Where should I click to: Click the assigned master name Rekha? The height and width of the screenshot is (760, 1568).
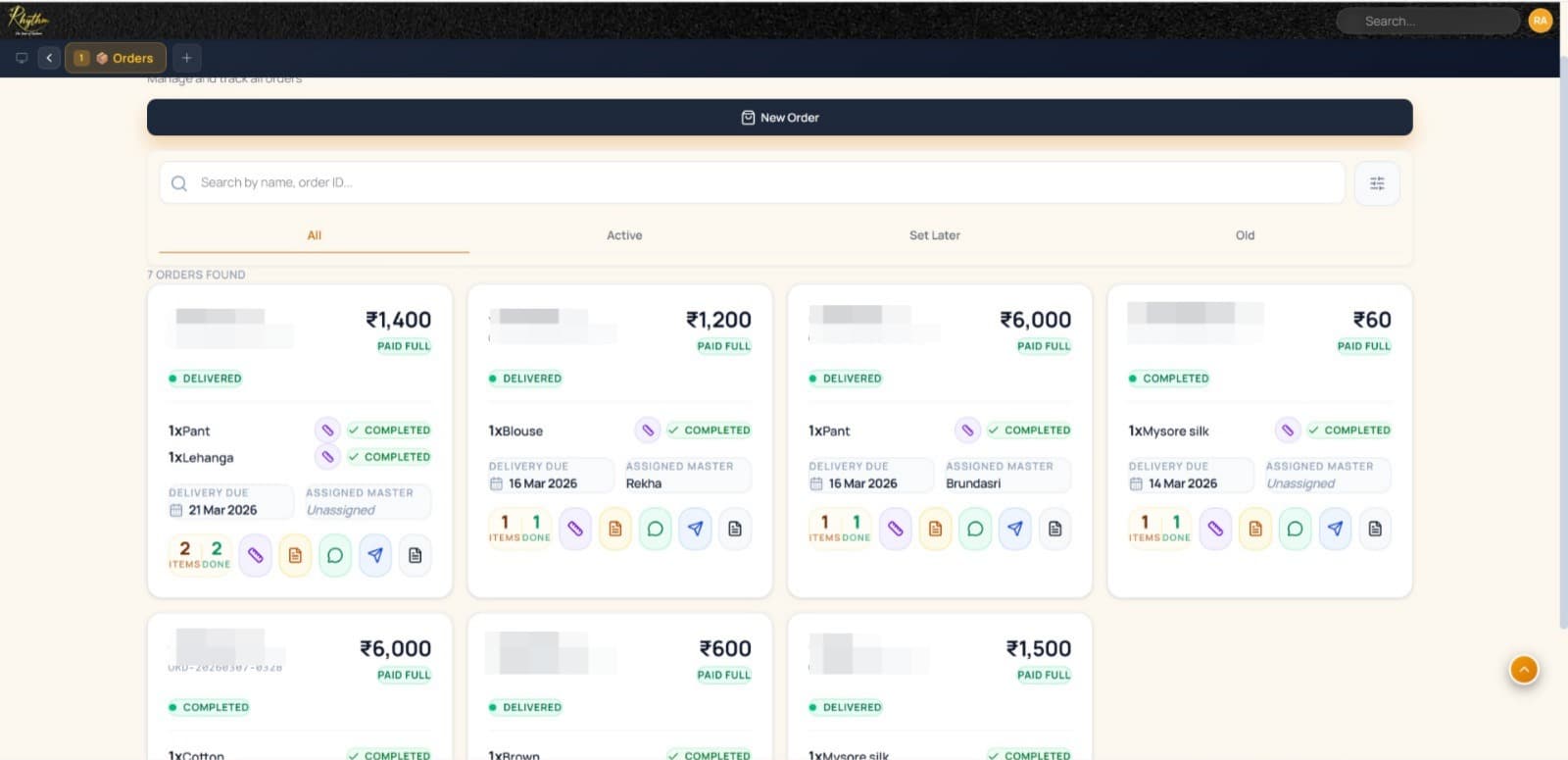point(644,483)
